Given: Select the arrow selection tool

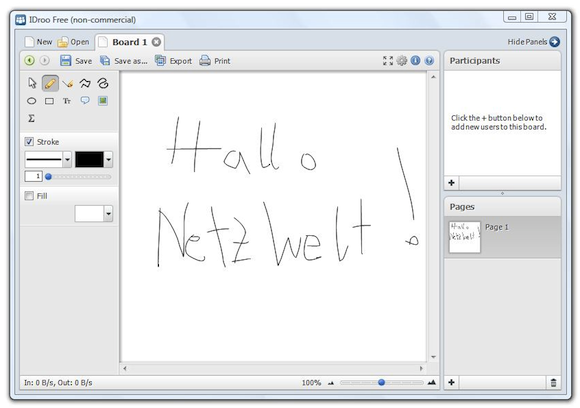Looking at the screenshot, I should pyautogui.click(x=32, y=83).
